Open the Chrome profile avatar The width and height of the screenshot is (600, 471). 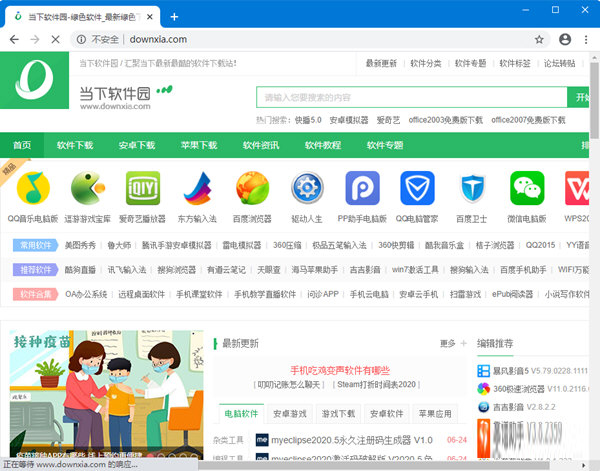coord(565,39)
